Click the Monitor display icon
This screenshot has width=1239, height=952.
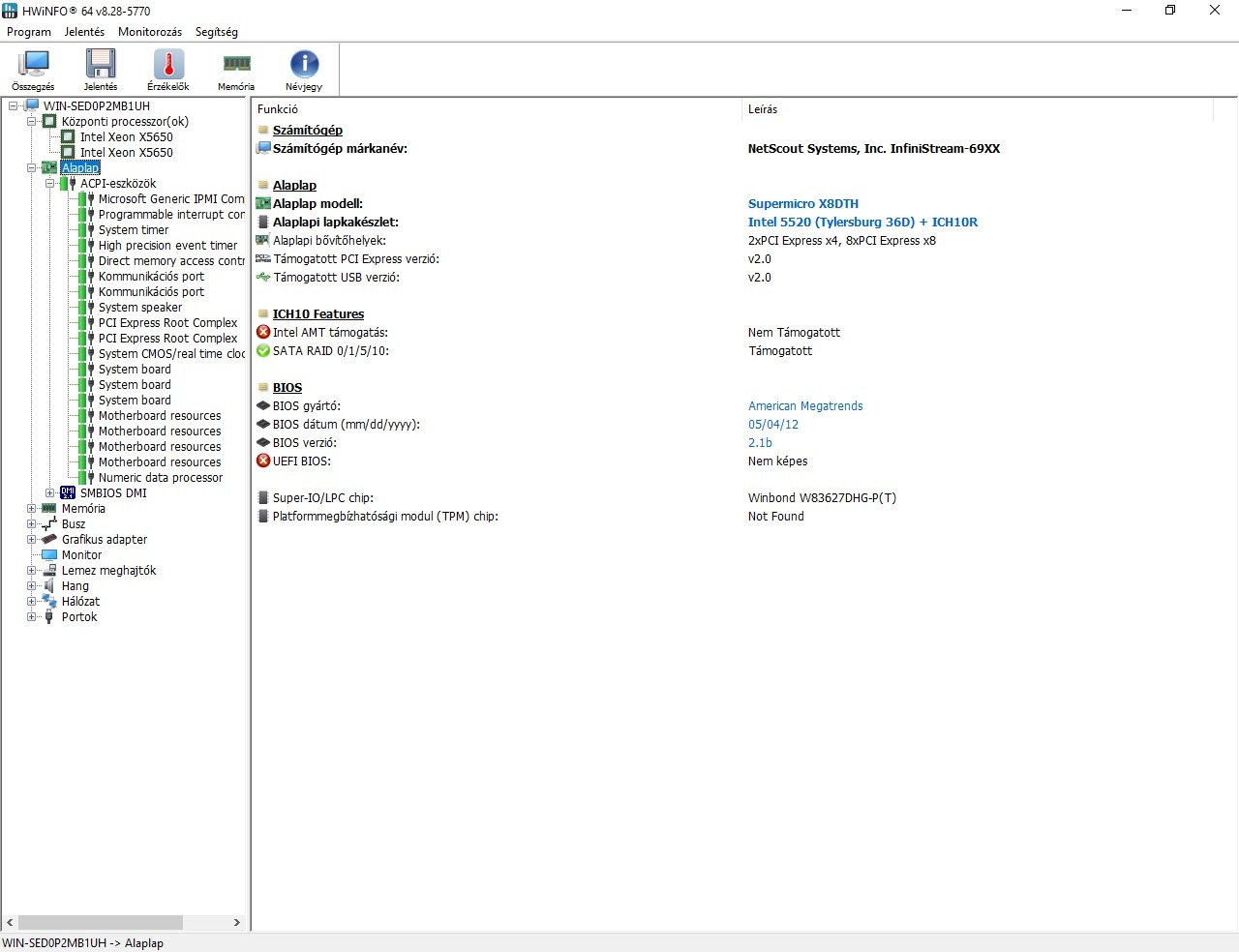point(49,555)
